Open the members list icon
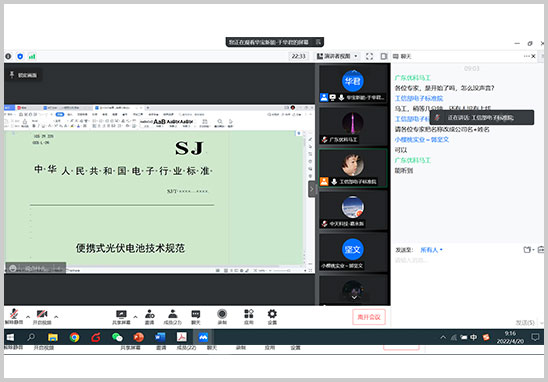The image size is (548, 382). [x=173, y=317]
